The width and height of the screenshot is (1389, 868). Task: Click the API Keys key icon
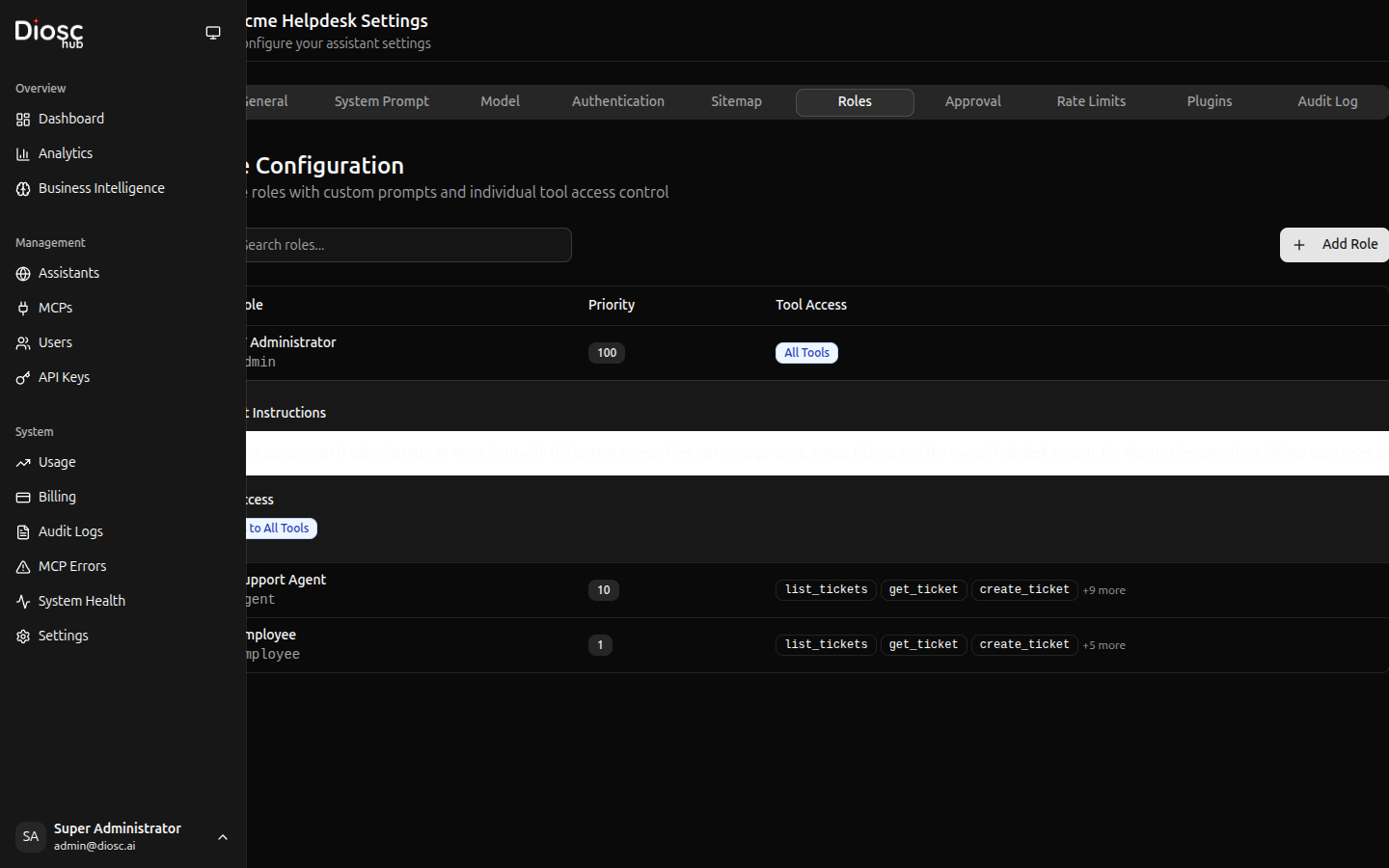[23, 378]
